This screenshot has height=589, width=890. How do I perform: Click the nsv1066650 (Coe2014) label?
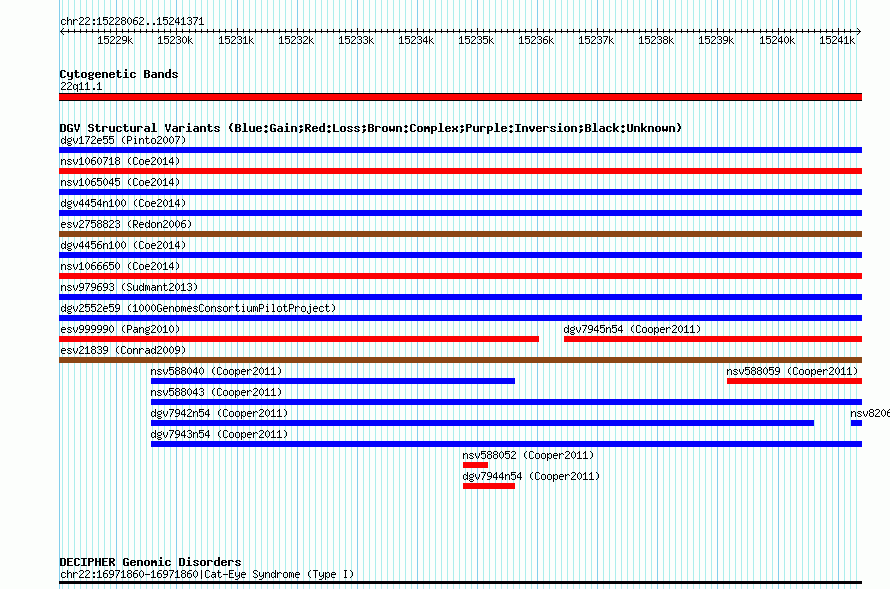(120, 267)
